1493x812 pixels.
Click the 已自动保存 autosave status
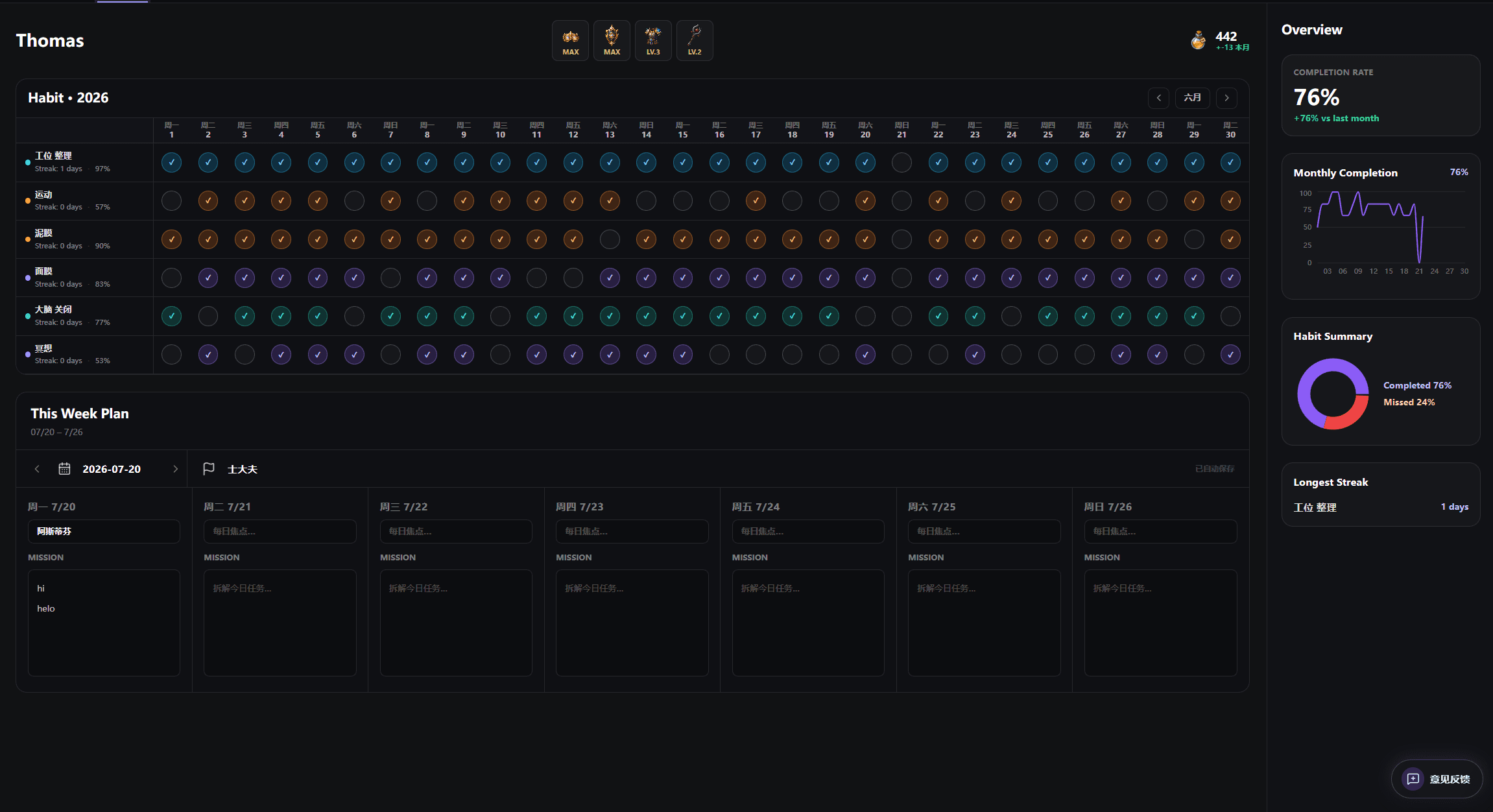[1214, 469]
